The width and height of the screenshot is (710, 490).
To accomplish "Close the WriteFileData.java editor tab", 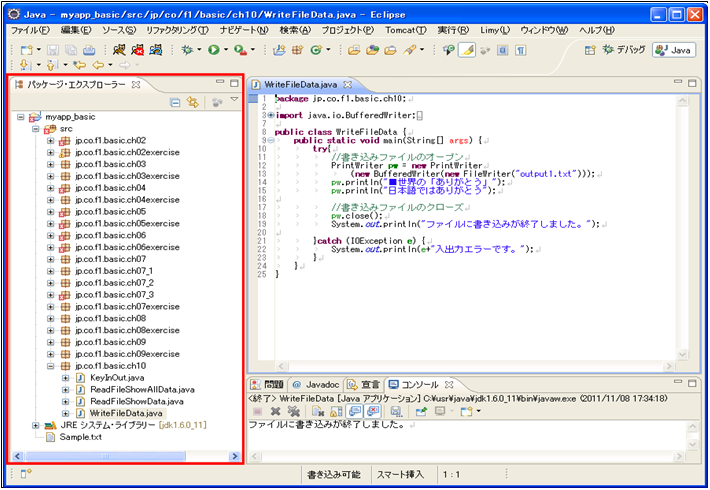I will 348,84.
